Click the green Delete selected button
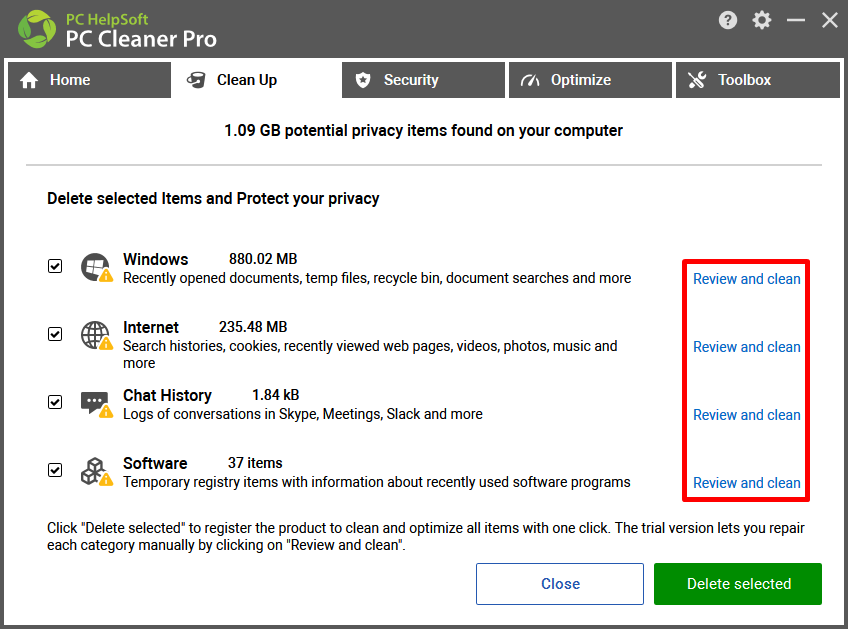Image resolution: width=848 pixels, height=629 pixels. point(738,584)
